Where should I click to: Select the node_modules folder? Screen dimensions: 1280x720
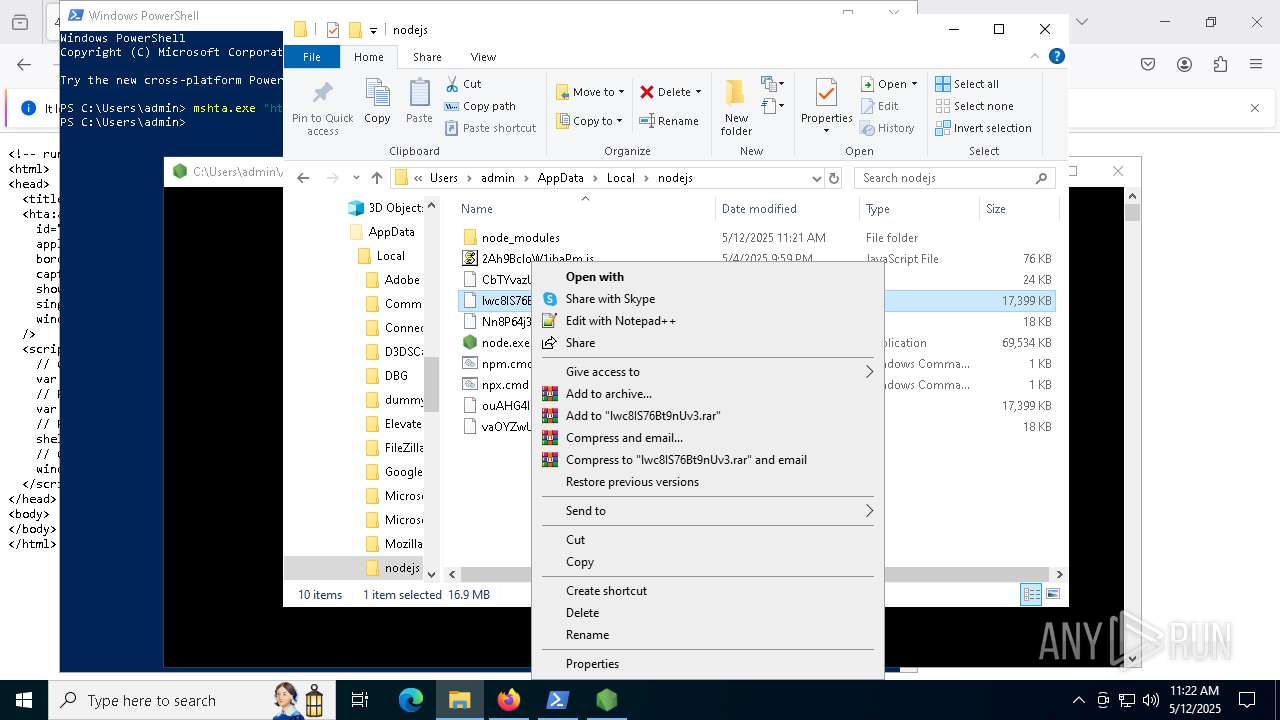520,238
